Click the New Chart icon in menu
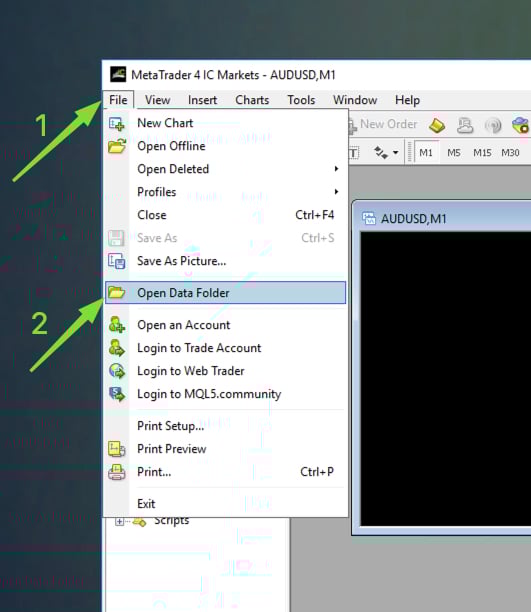Viewport: 531px width, 612px height. point(116,124)
